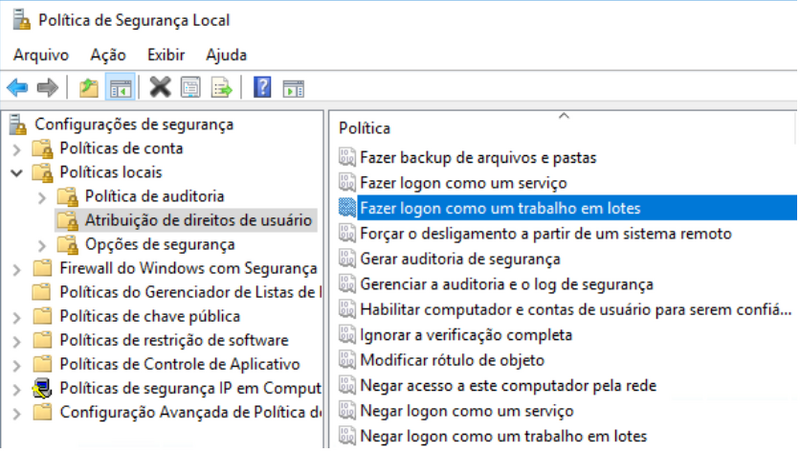Click icon beside Gerar auditoria de segurança
The image size is (800, 453).
pos(347,259)
